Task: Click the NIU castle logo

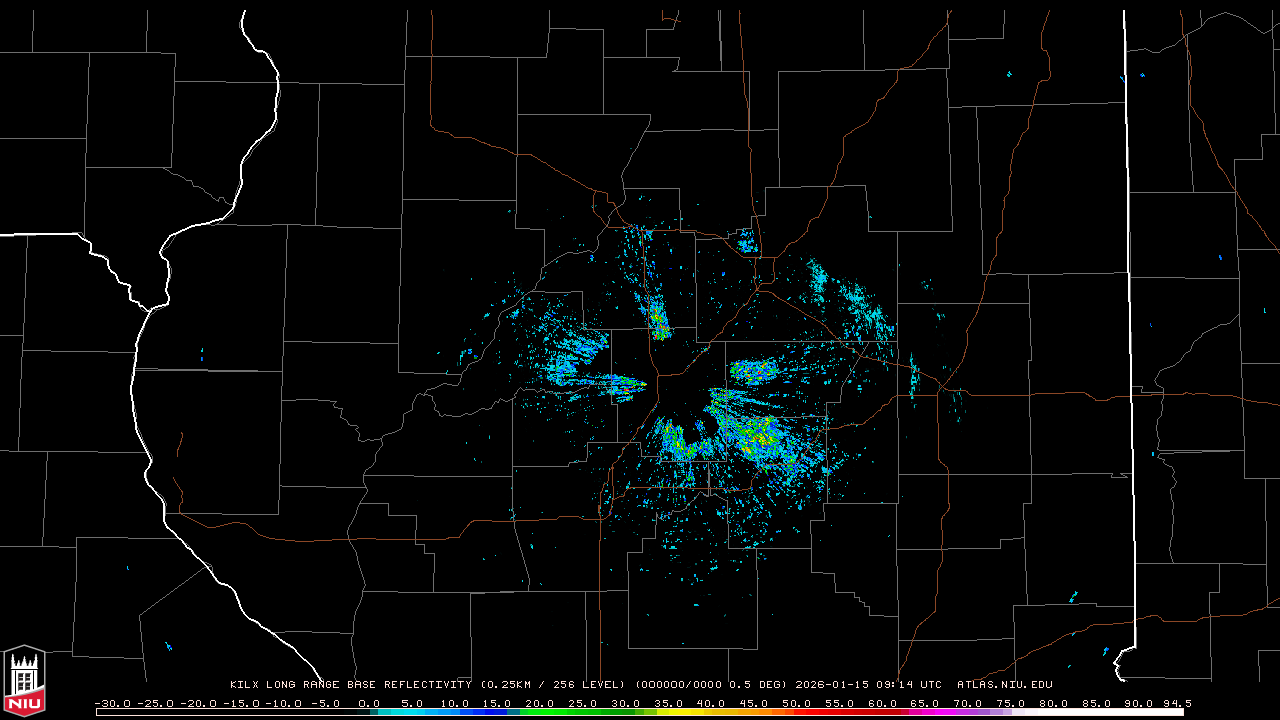Action: coord(24,683)
